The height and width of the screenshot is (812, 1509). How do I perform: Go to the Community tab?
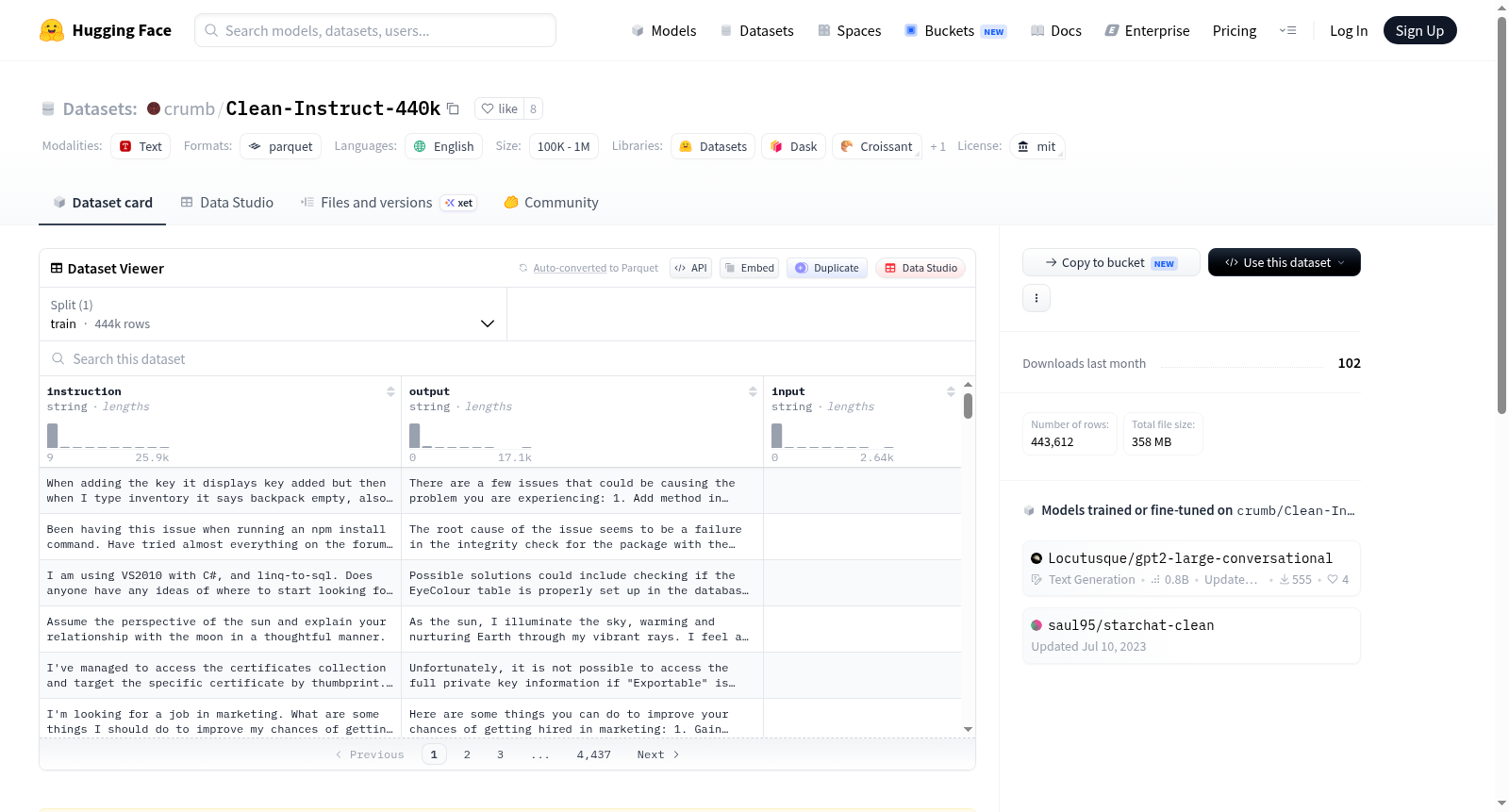(551, 202)
